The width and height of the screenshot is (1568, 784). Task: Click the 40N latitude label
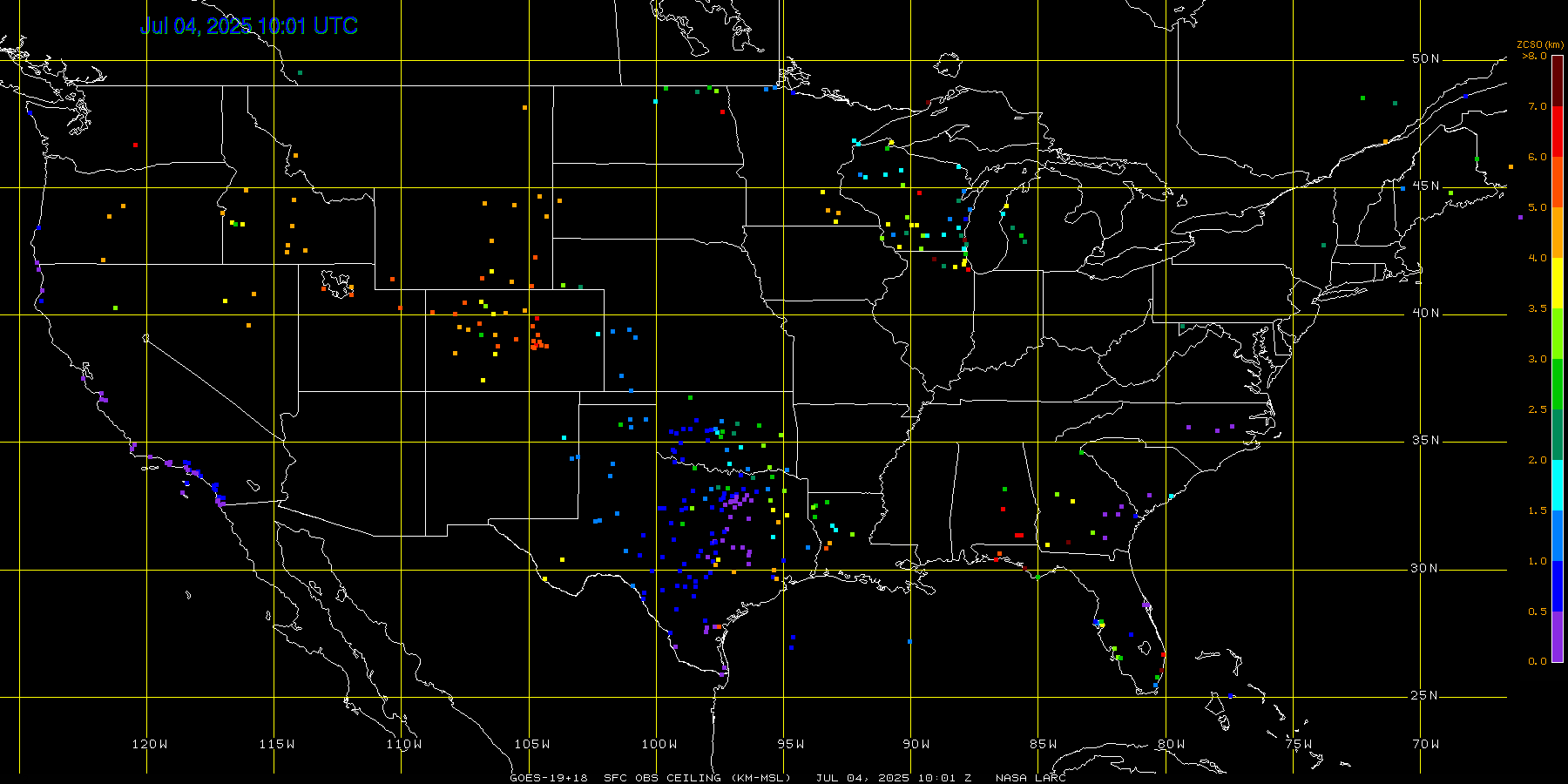(1426, 314)
